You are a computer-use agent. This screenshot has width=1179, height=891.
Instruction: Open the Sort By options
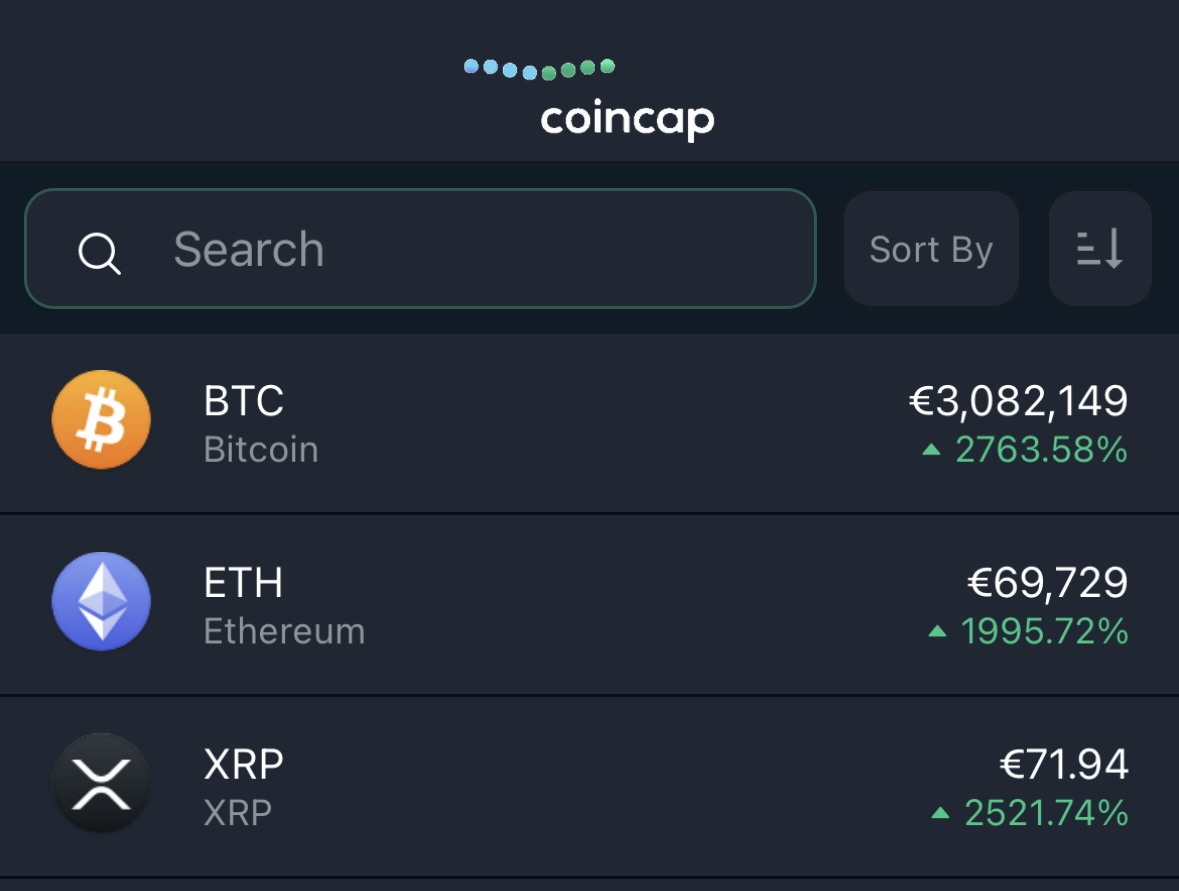point(931,250)
